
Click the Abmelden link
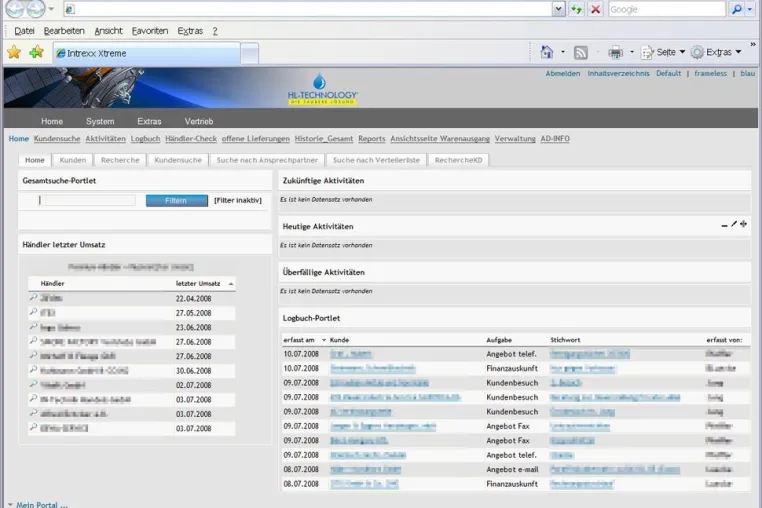tap(563, 73)
